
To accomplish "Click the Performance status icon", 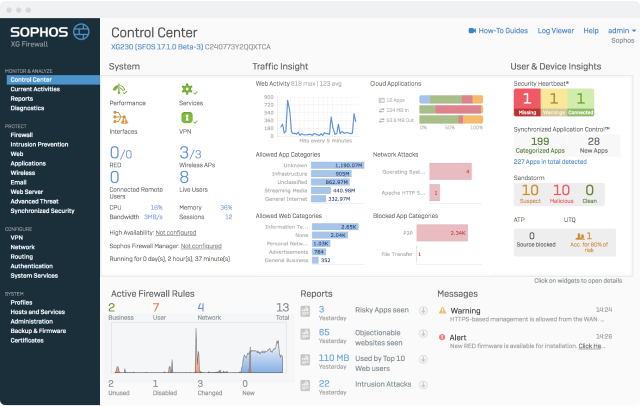I will click(x=120, y=91).
